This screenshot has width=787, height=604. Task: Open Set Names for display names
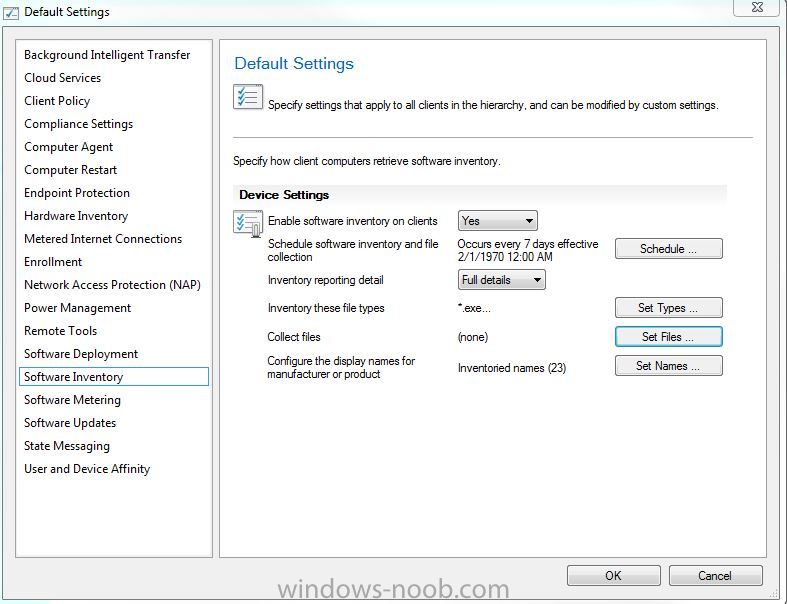tap(669, 366)
